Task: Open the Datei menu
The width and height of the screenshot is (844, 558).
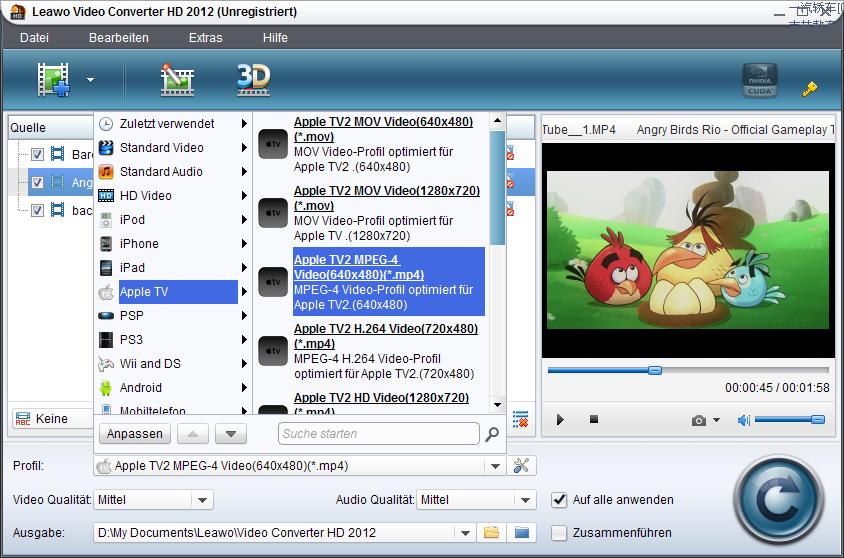Action: pyautogui.click(x=34, y=38)
